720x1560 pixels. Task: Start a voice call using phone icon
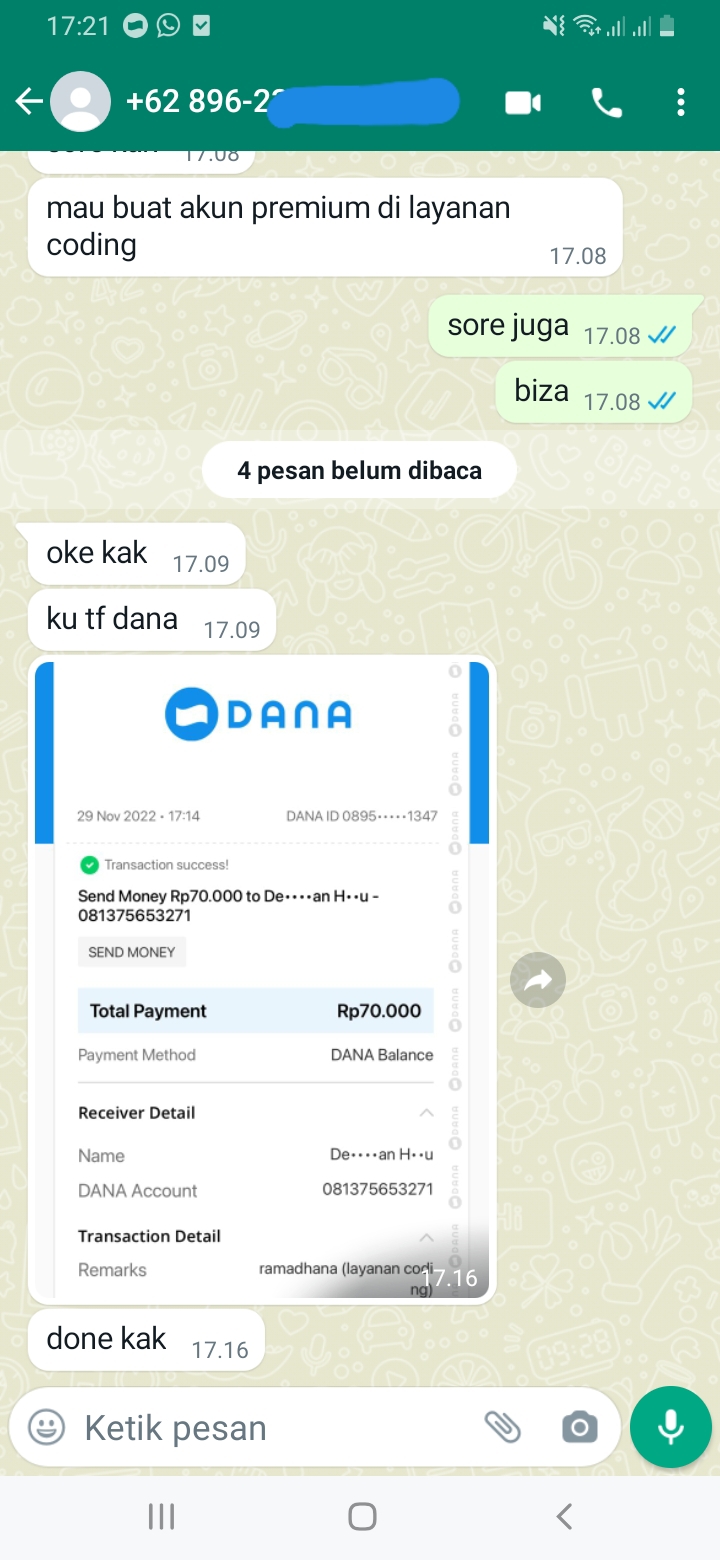click(607, 102)
